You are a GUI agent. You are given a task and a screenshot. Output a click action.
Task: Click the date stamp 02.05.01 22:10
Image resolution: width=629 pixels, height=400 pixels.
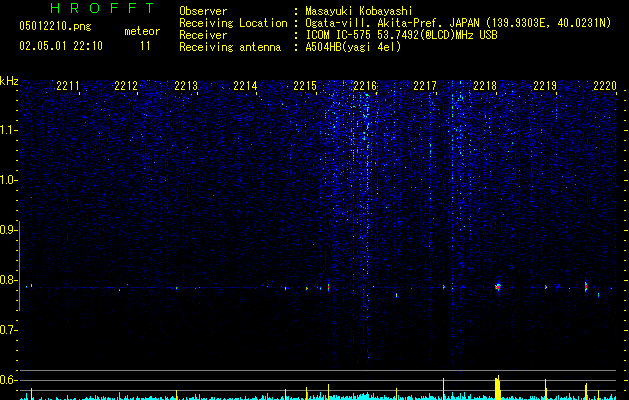(x=61, y=46)
